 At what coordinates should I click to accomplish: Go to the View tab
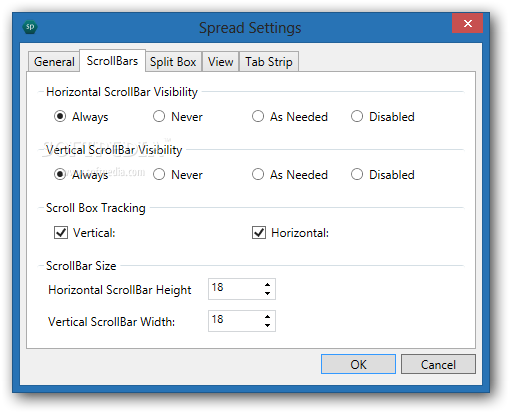(x=220, y=62)
